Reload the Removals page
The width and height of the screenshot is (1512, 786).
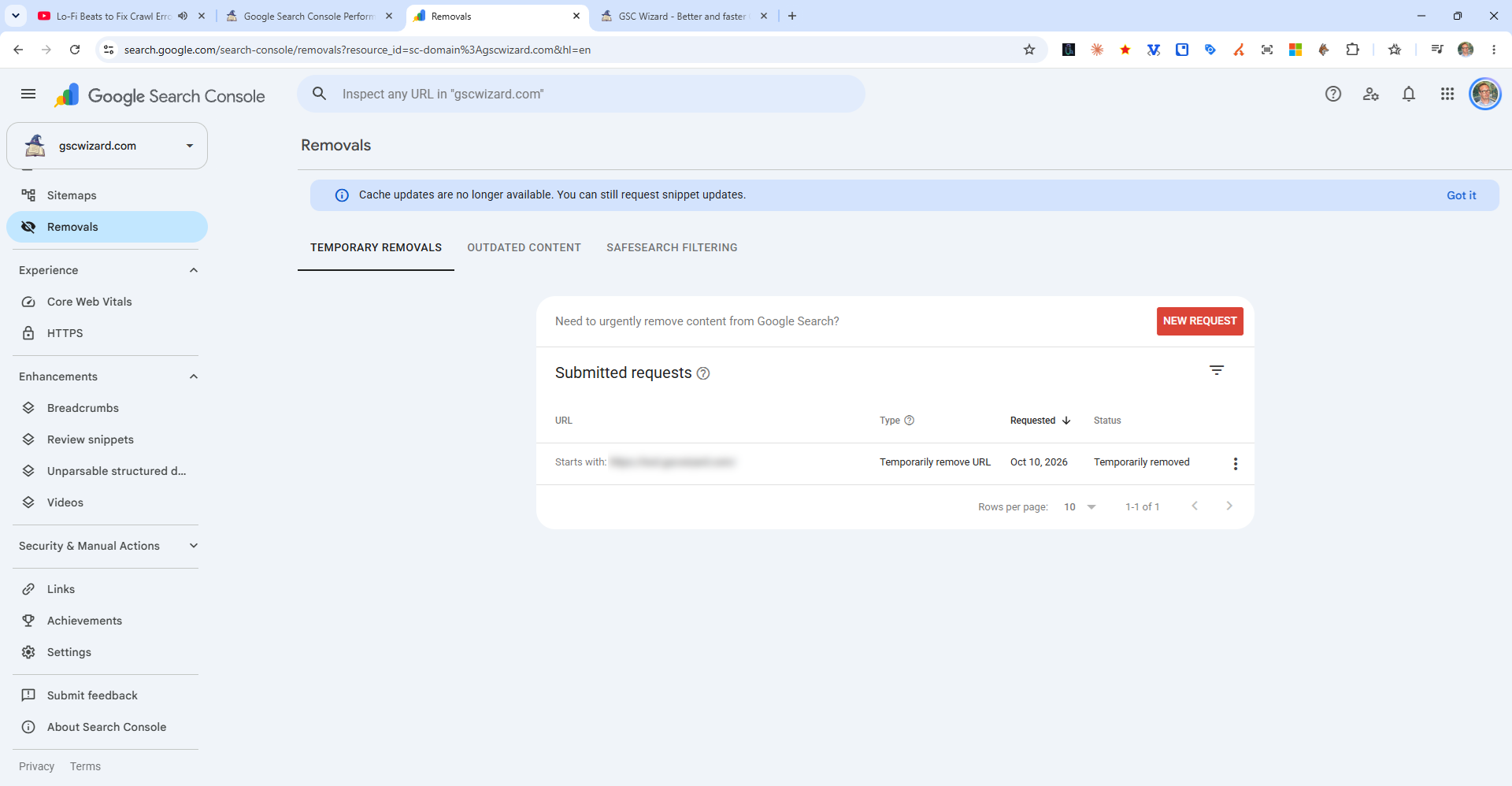pyautogui.click(x=75, y=50)
